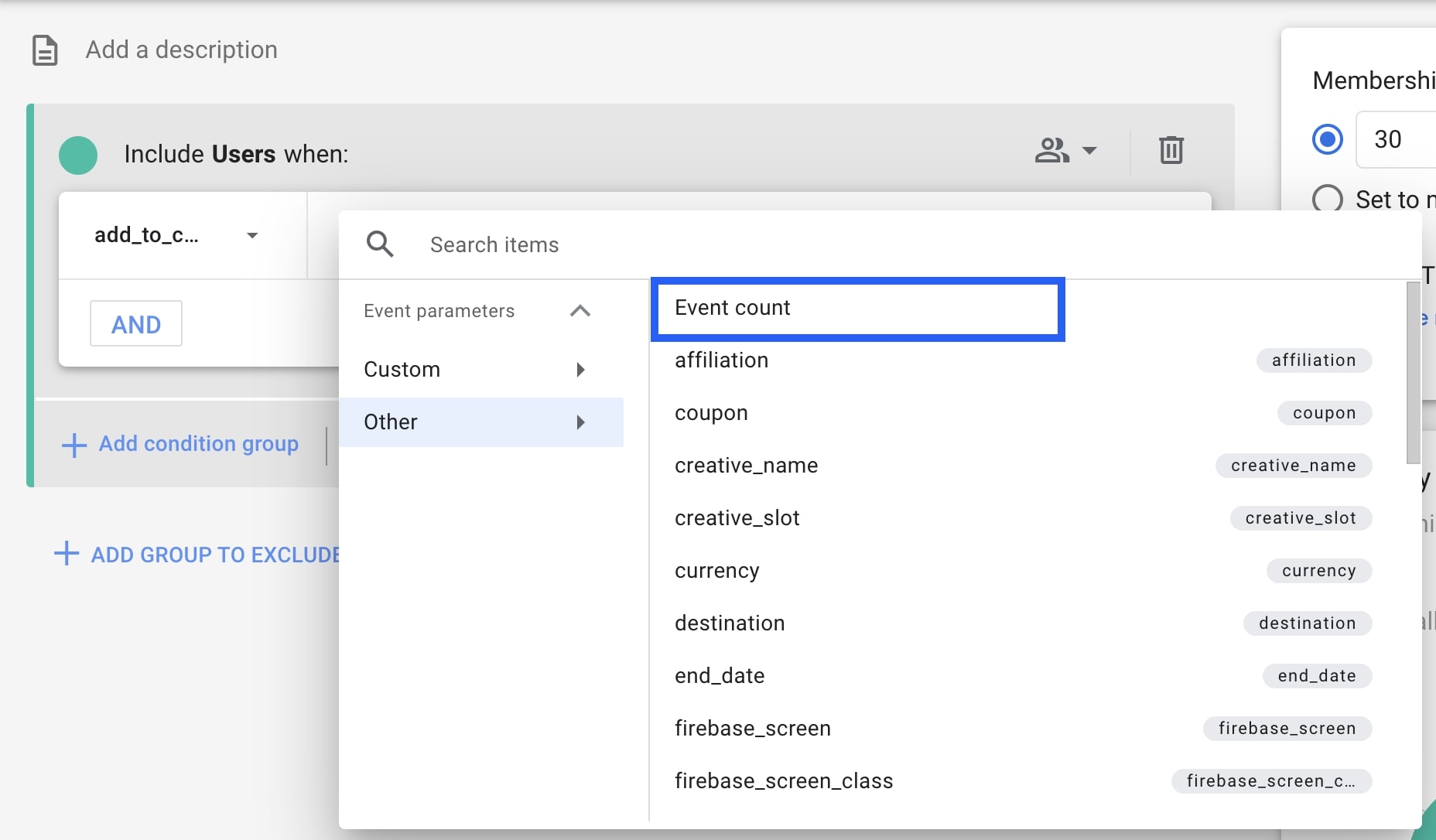Click the creative_slot chip label
The height and width of the screenshot is (840, 1436).
pos(1301,518)
